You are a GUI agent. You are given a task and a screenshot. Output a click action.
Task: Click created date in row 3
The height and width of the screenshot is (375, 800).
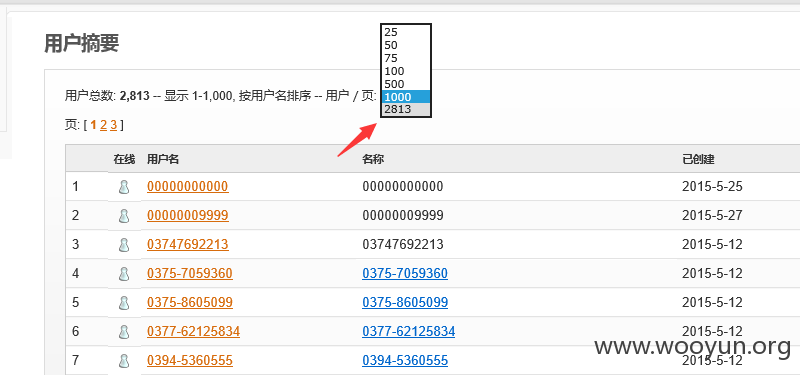[712, 245]
